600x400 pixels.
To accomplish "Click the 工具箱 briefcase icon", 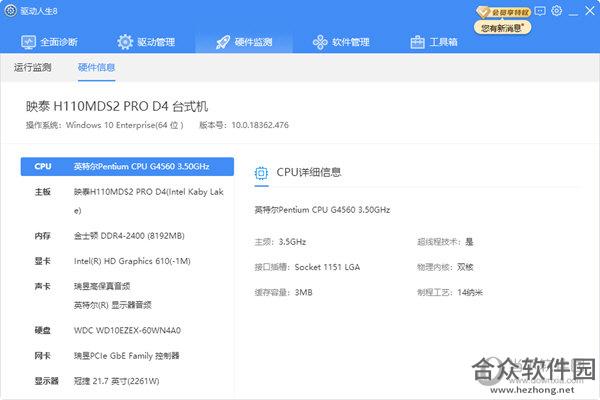I will click(417, 42).
